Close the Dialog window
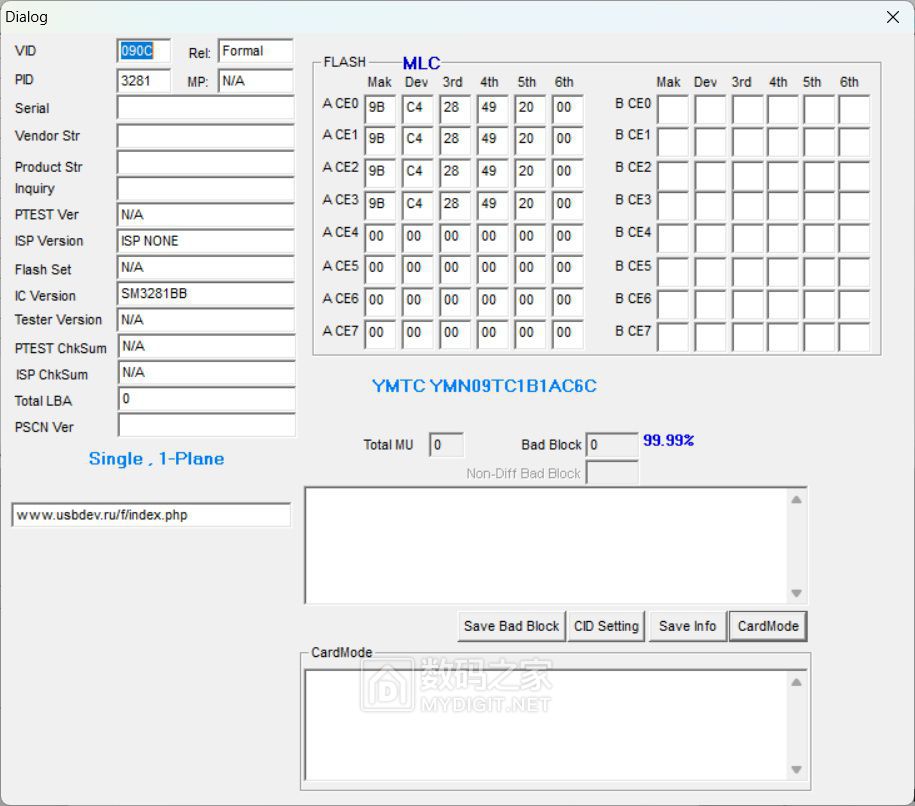Viewport: 915px width, 806px height. point(892,17)
